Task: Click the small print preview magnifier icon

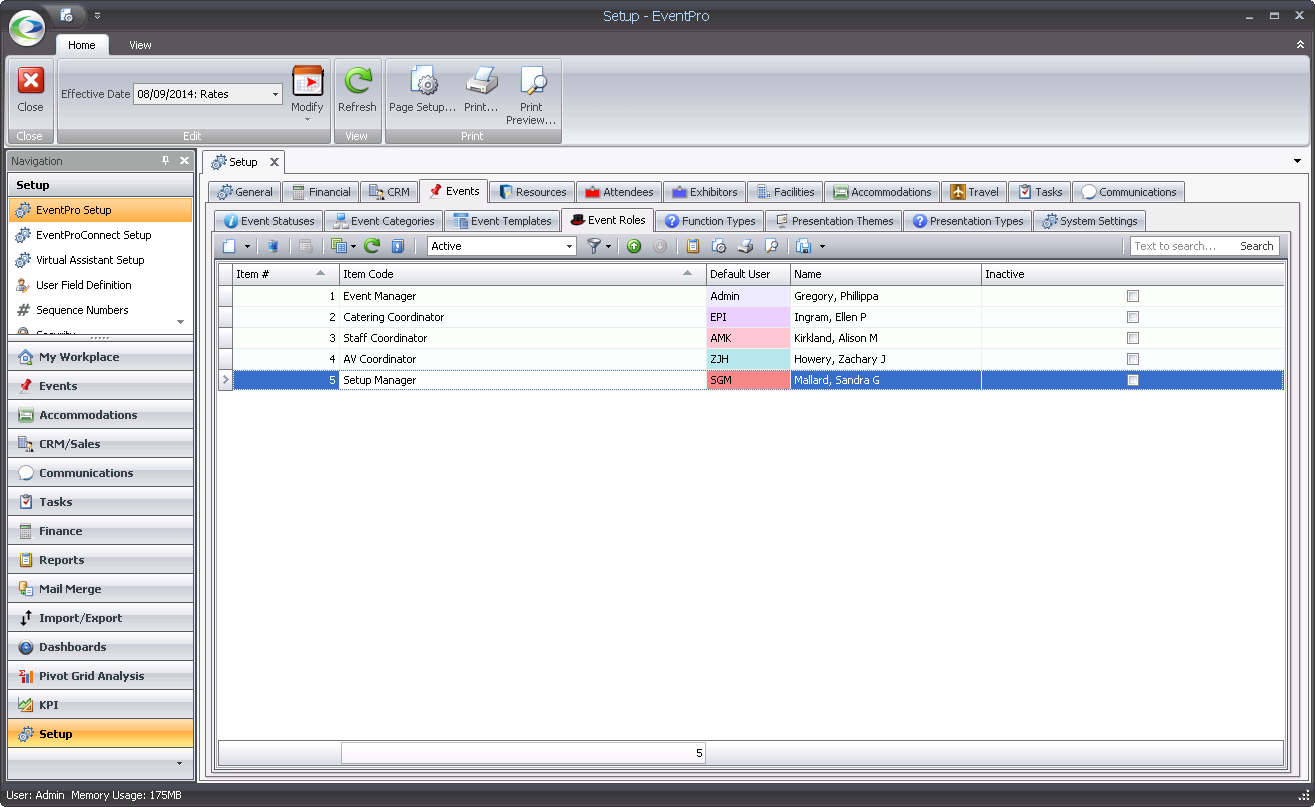Action: coord(771,246)
